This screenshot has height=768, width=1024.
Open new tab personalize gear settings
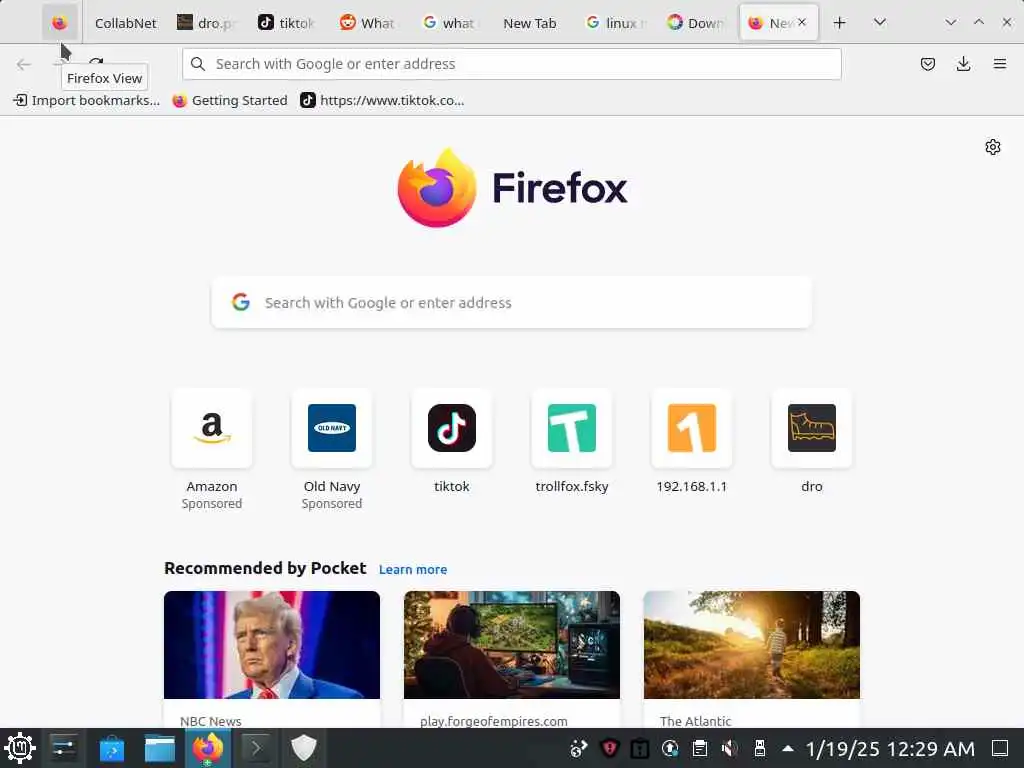coord(993,147)
